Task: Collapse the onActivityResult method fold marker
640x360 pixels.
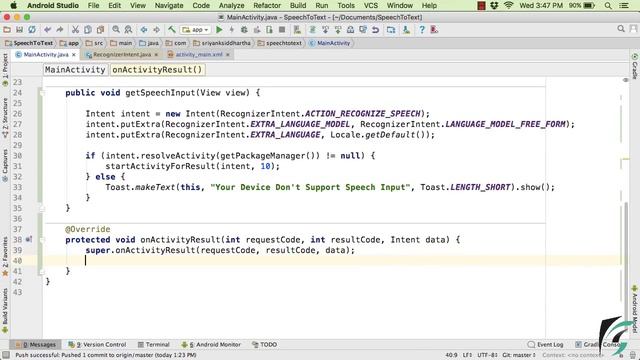Action: (42, 240)
